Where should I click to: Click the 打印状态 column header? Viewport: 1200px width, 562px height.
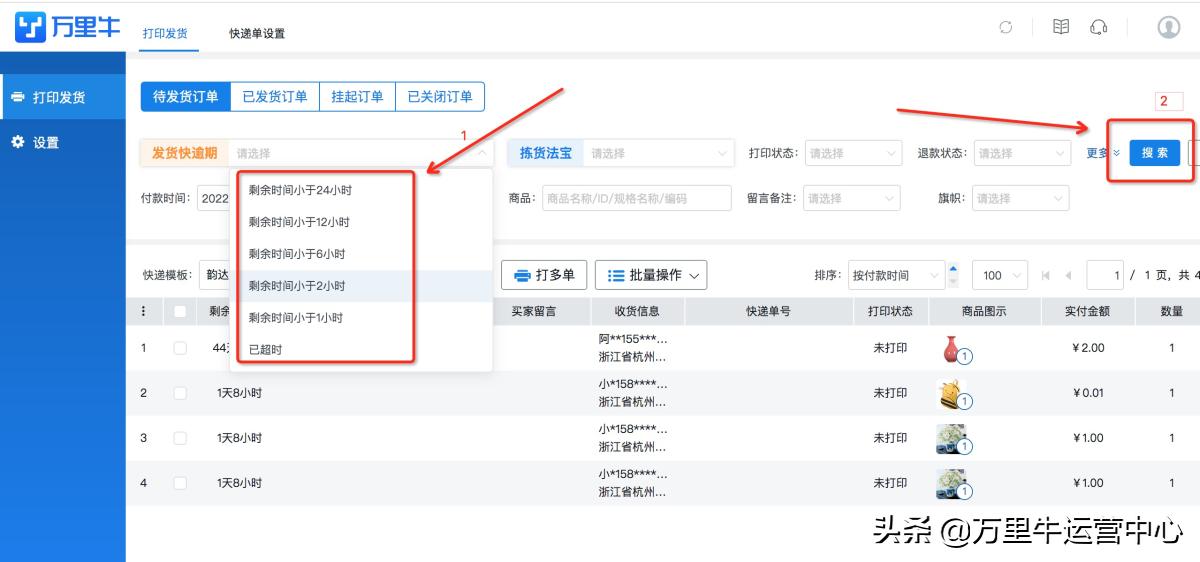click(x=890, y=311)
